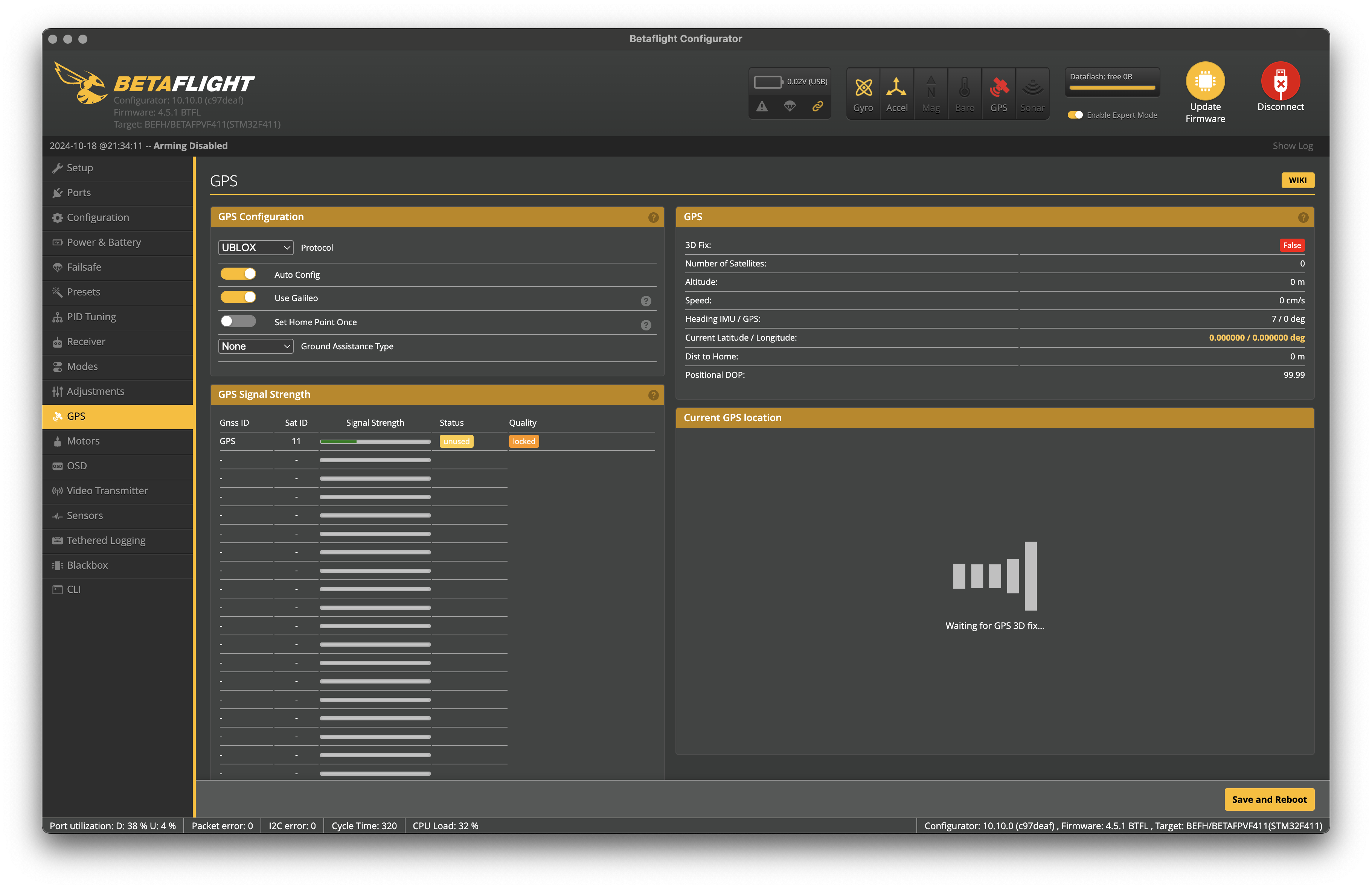Toggle Auto Config switch
The width and height of the screenshot is (1372, 889).
point(238,274)
